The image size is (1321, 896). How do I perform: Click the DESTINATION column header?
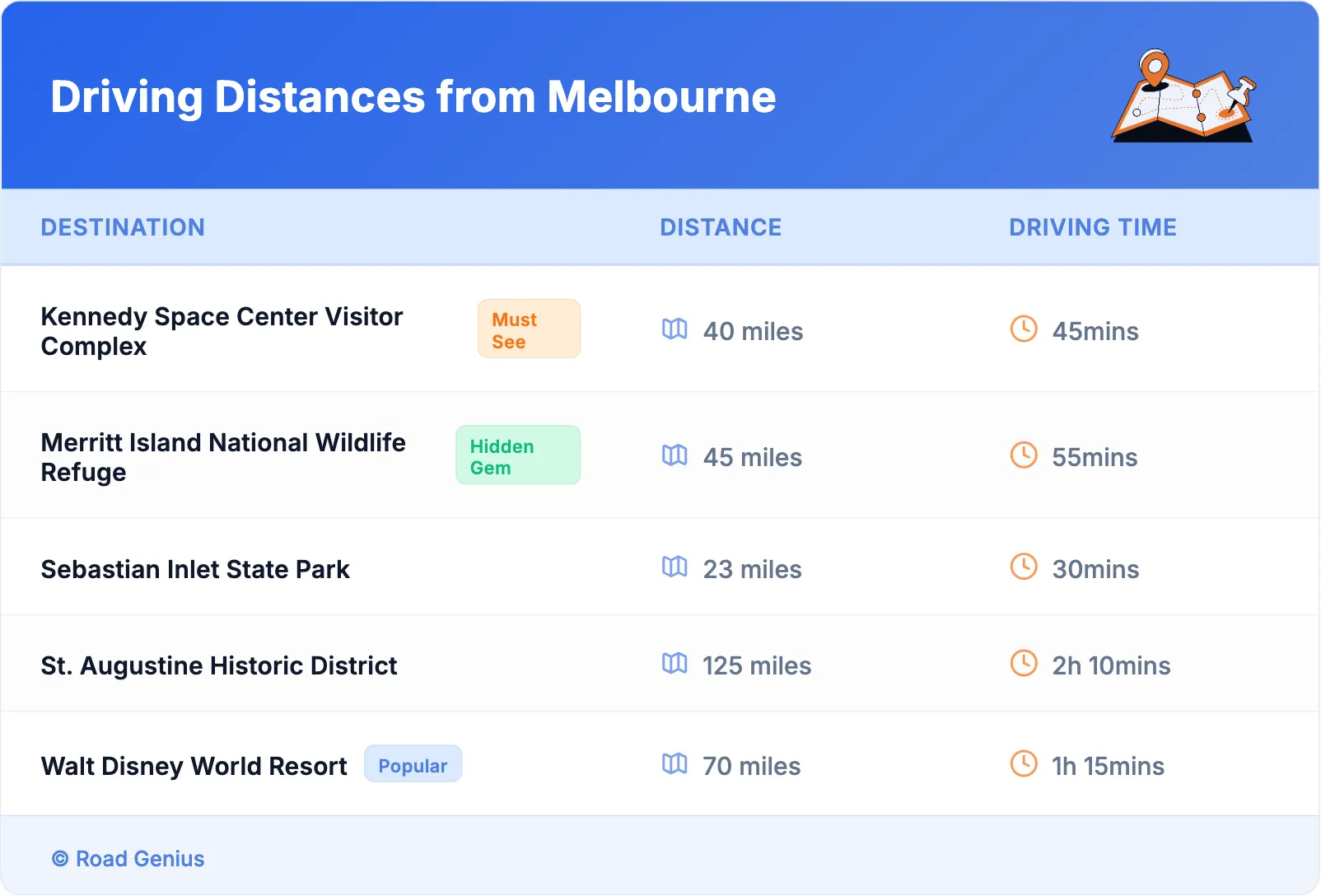click(123, 227)
